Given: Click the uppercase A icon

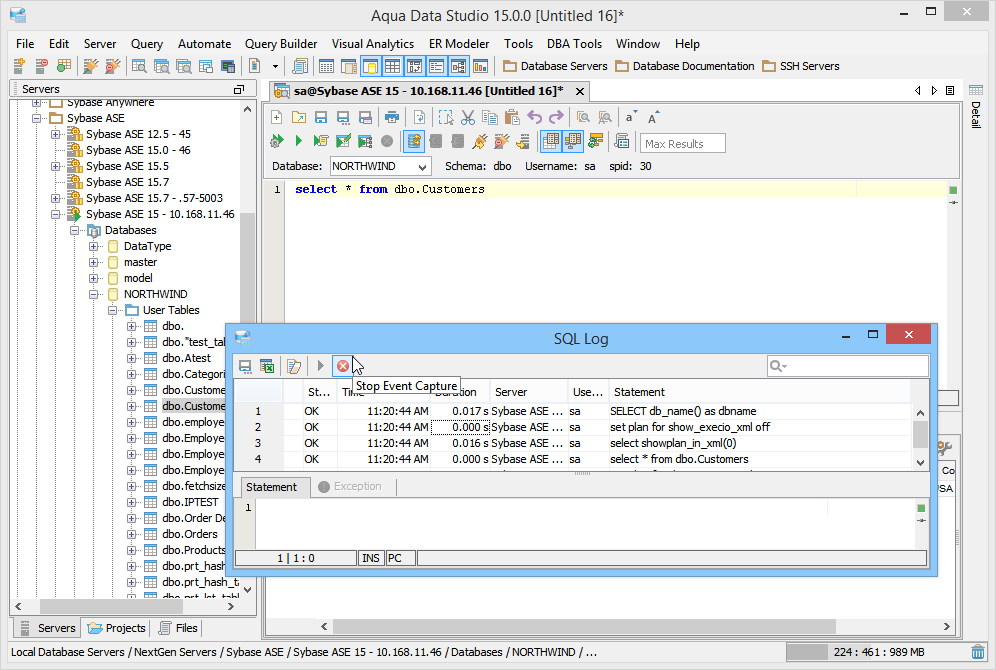Looking at the screenshot, I should coord(653,117).
